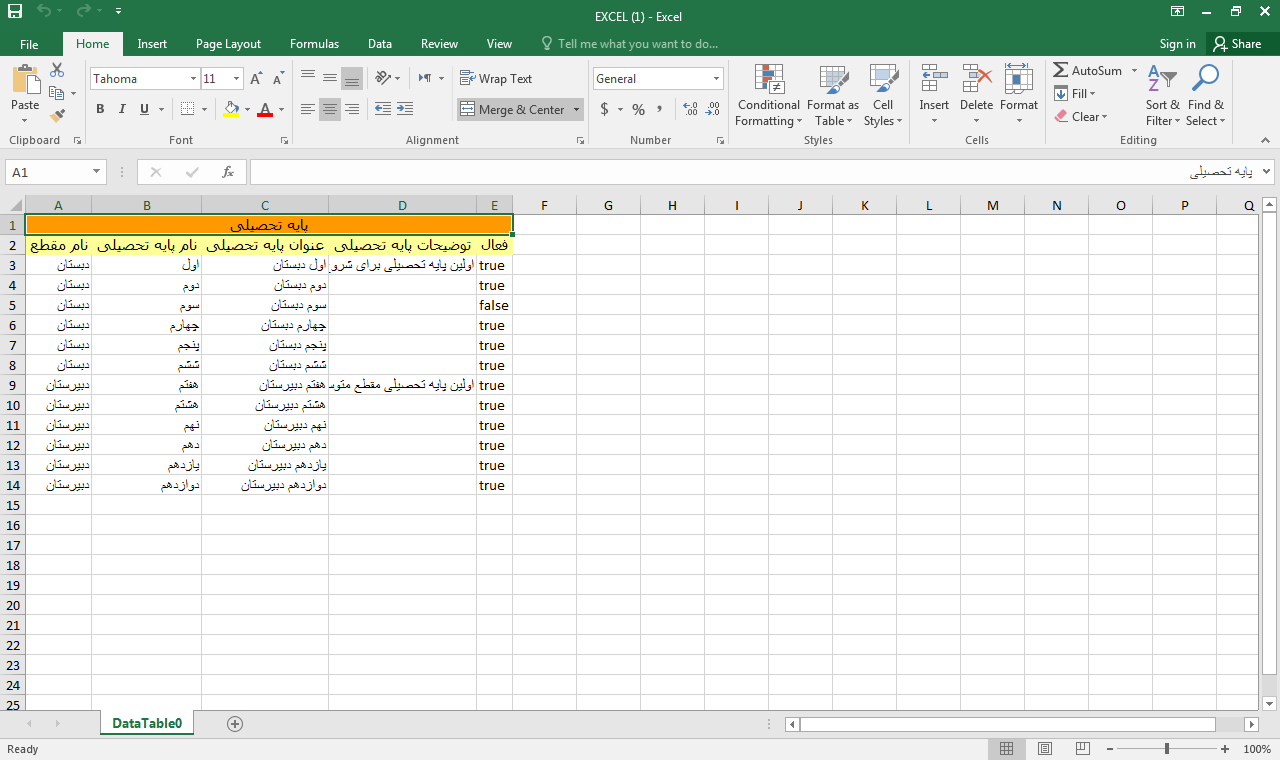
Task: Open the General number format dropdown
Action: tap(716, 79)
